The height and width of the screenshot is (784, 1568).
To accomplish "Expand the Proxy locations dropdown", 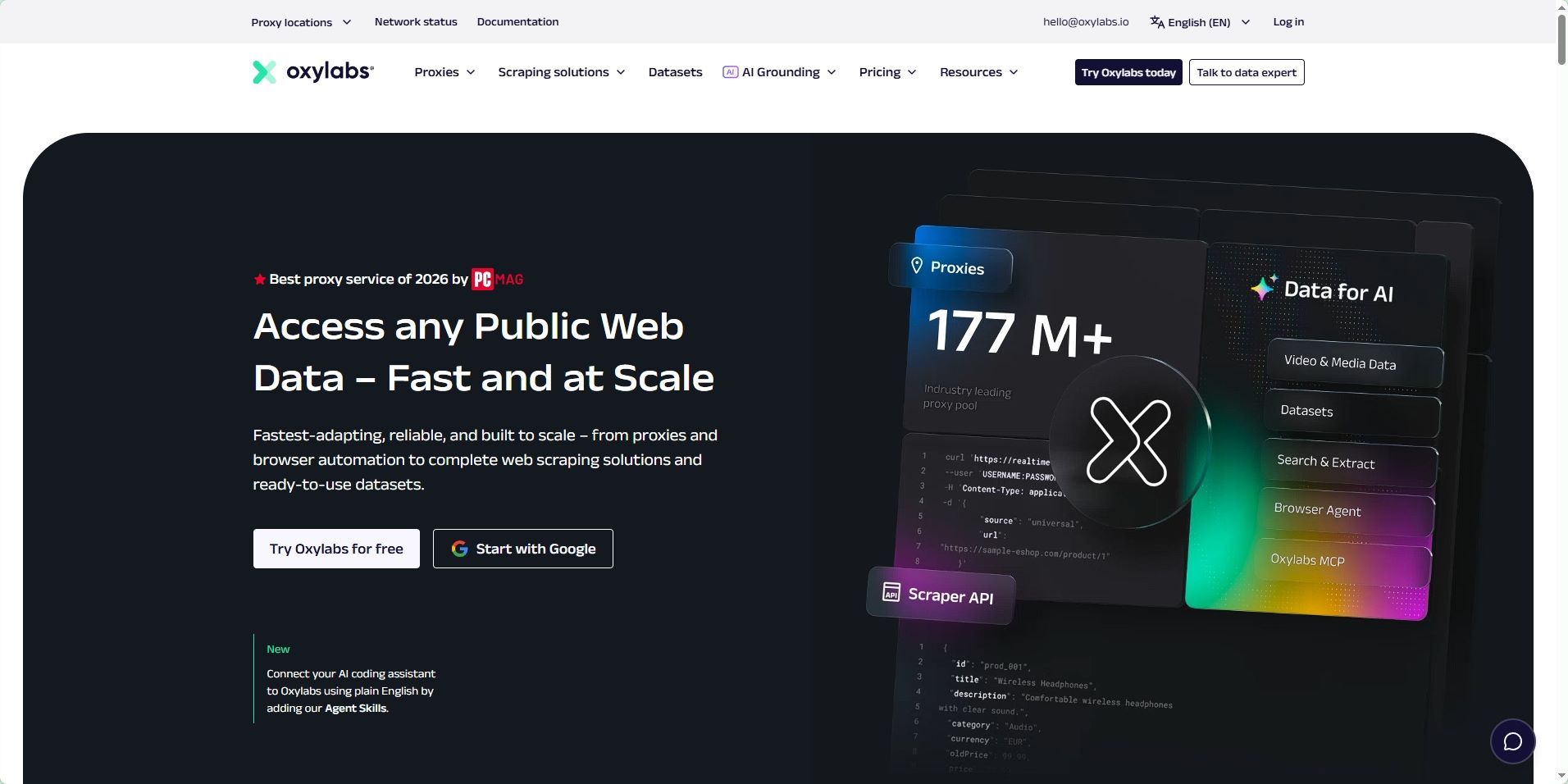I will pyautogui.click(x=301, y=22).
